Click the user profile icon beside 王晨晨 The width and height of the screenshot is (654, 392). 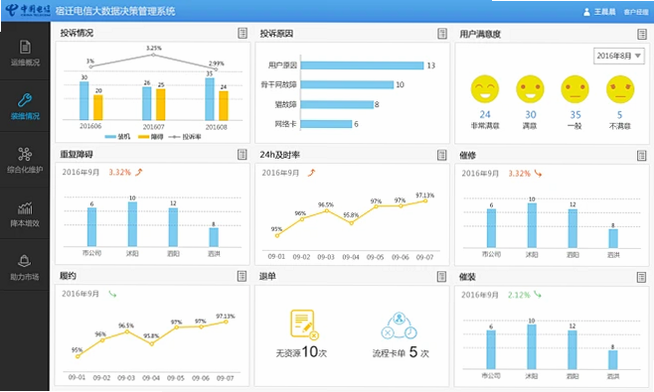[x=586, y=12]
